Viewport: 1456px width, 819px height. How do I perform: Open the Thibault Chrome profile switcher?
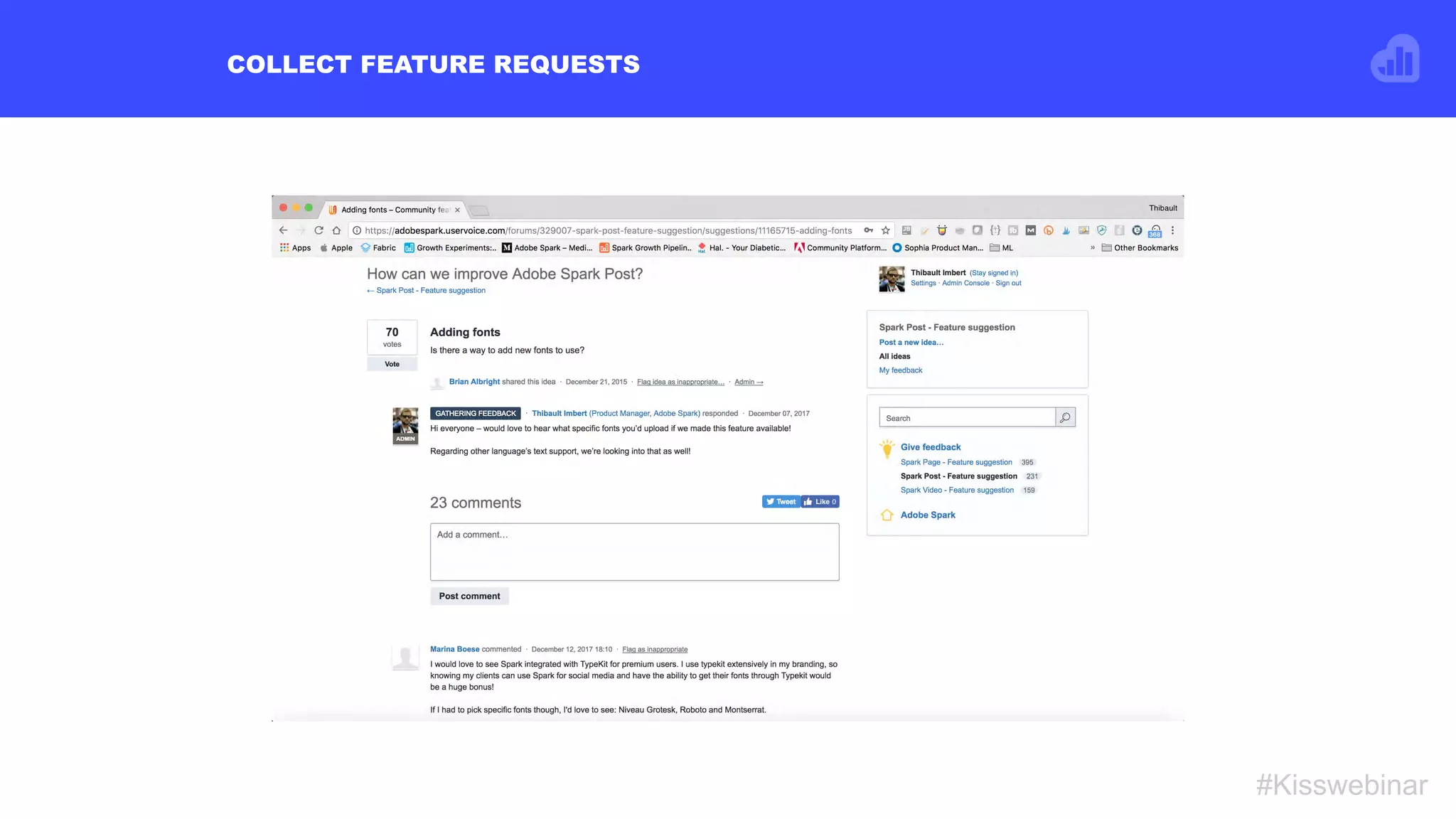coord(1163,208)
